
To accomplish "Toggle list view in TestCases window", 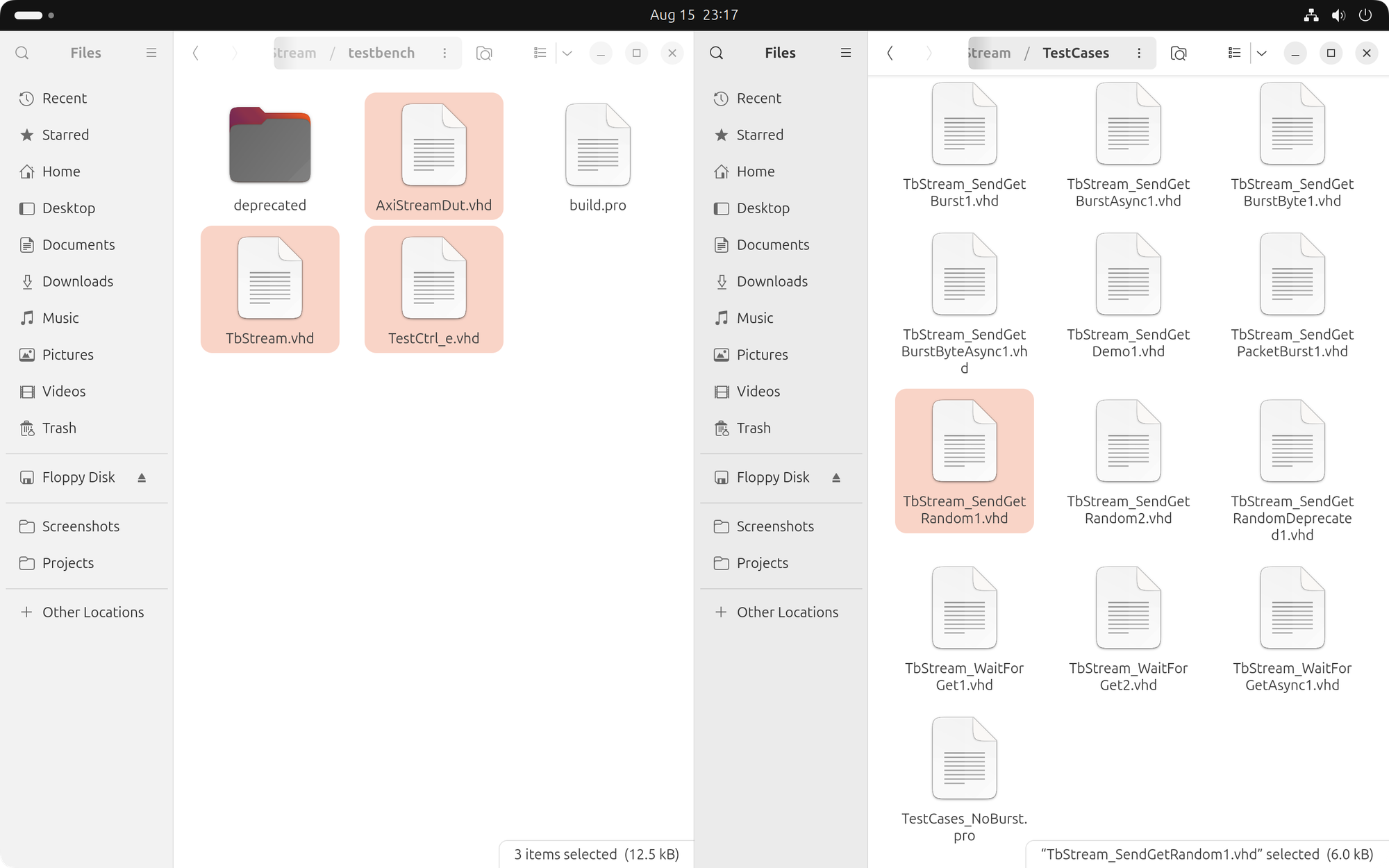I will (1234, 53).
